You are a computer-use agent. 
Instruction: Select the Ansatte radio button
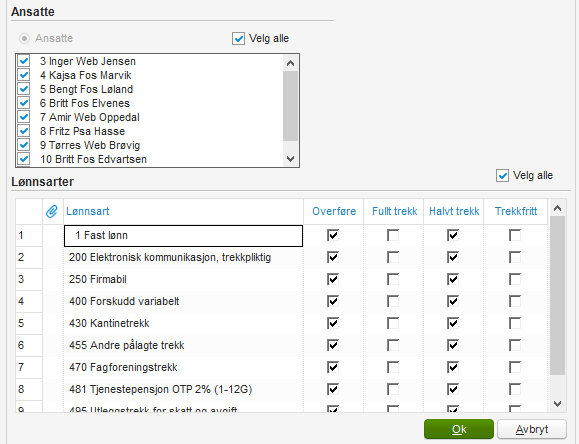(24, 38)
